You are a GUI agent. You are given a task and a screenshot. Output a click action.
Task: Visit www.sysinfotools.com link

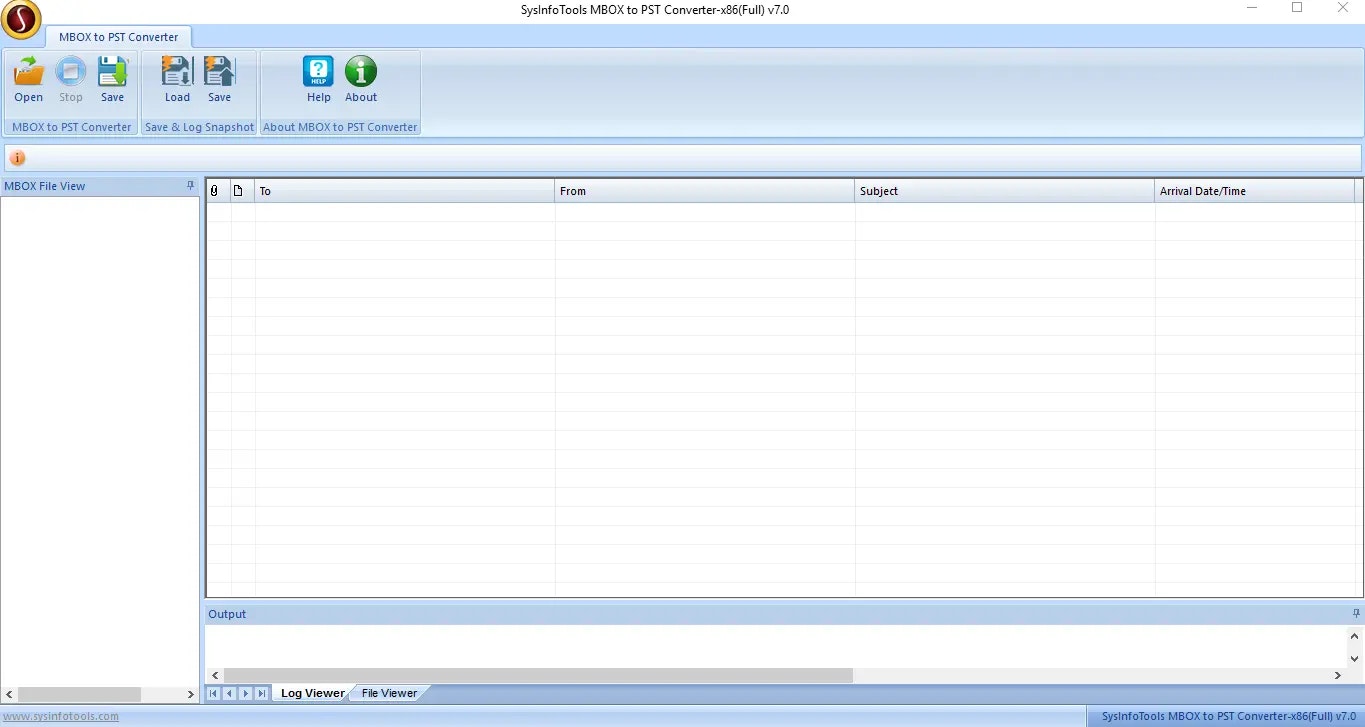[61, 716]
